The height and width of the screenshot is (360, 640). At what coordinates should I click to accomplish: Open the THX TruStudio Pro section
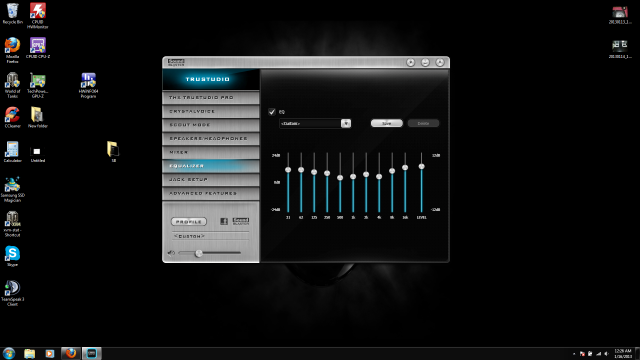pos(211,98)
